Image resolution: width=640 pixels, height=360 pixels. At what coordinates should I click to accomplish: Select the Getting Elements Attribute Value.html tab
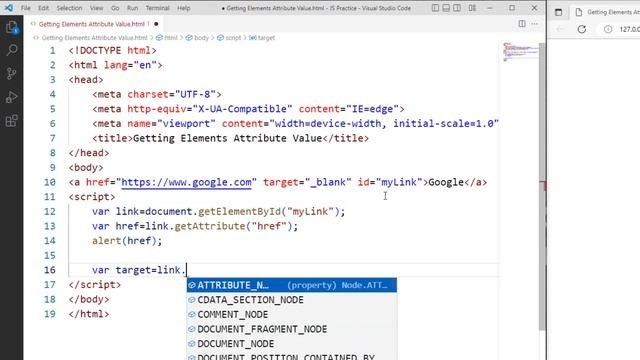coord(94,24)
